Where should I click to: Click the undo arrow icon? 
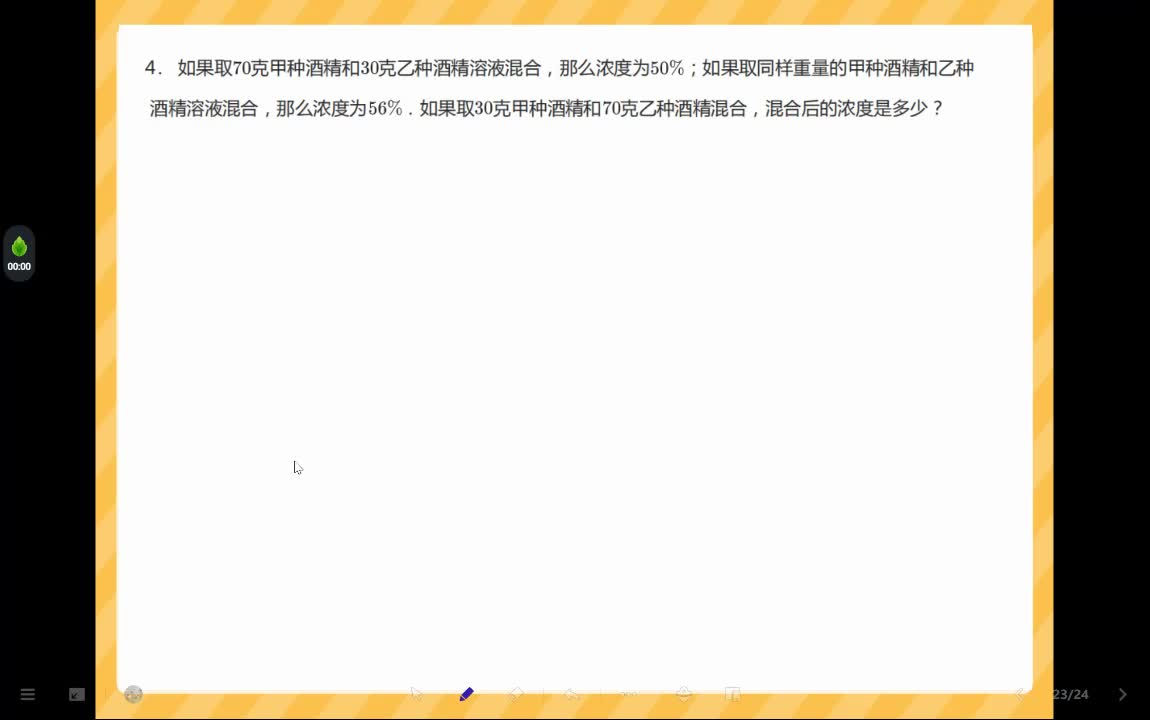(x=572, y=694)
